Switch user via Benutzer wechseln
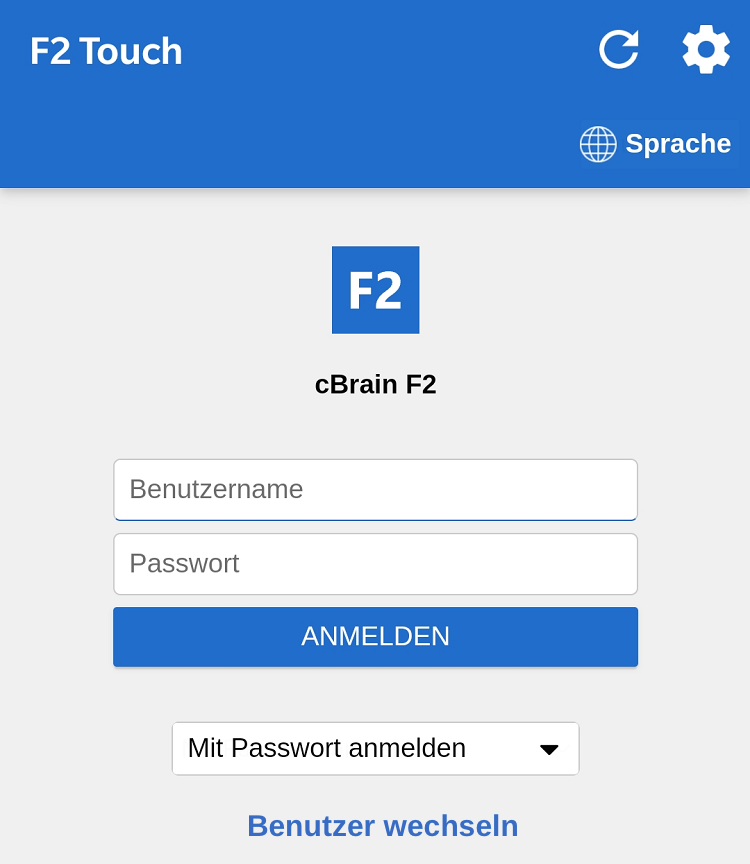This screenshot has height=864, width=750. (382, 826)
